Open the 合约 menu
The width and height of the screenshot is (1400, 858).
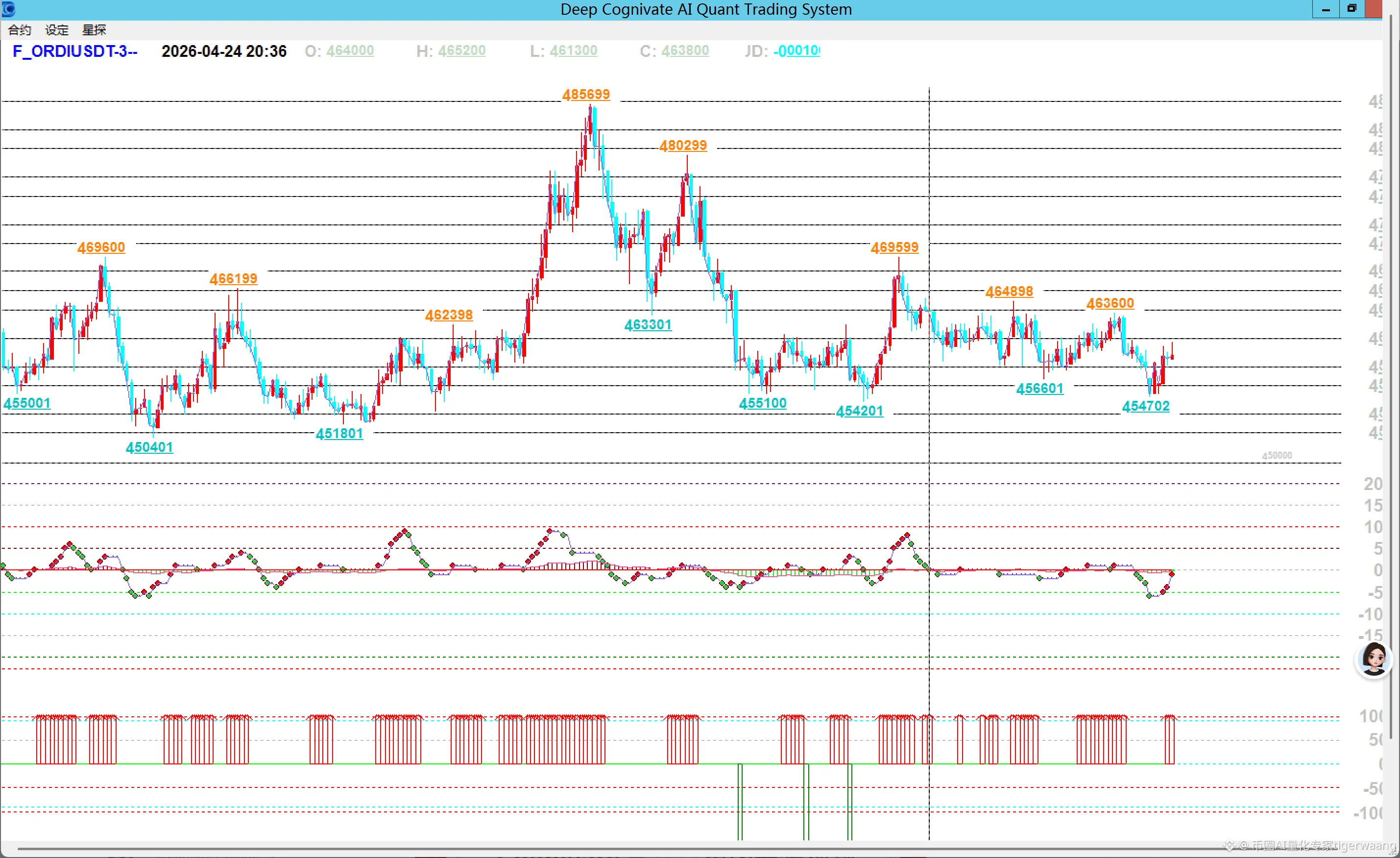19,30
